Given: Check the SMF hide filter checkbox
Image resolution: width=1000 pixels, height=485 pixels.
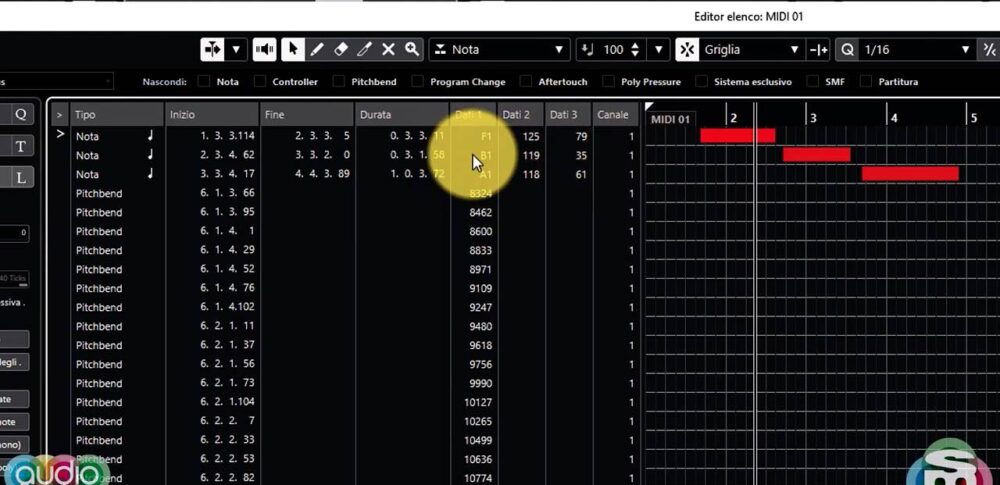Looking at the screenshot, I should click(x=812, y=82).
